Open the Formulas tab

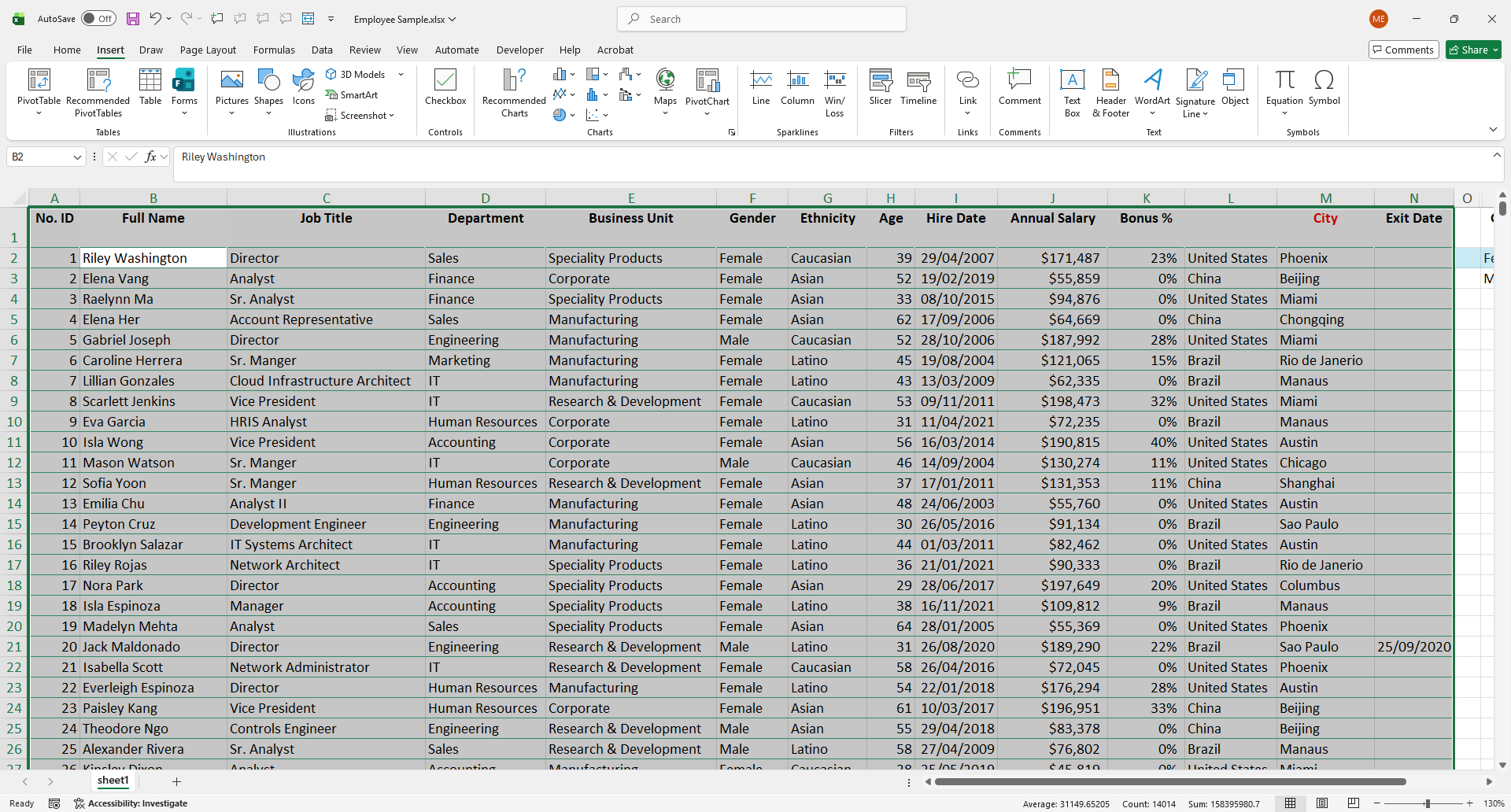[274, 50]
